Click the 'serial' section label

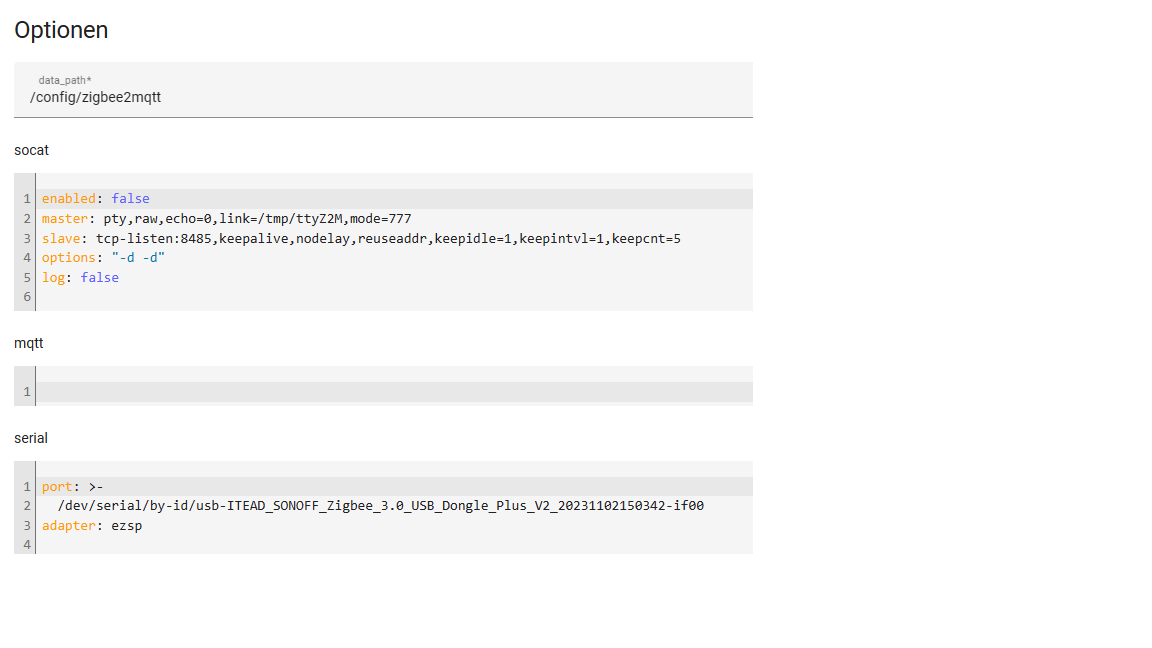coord(31,438)
